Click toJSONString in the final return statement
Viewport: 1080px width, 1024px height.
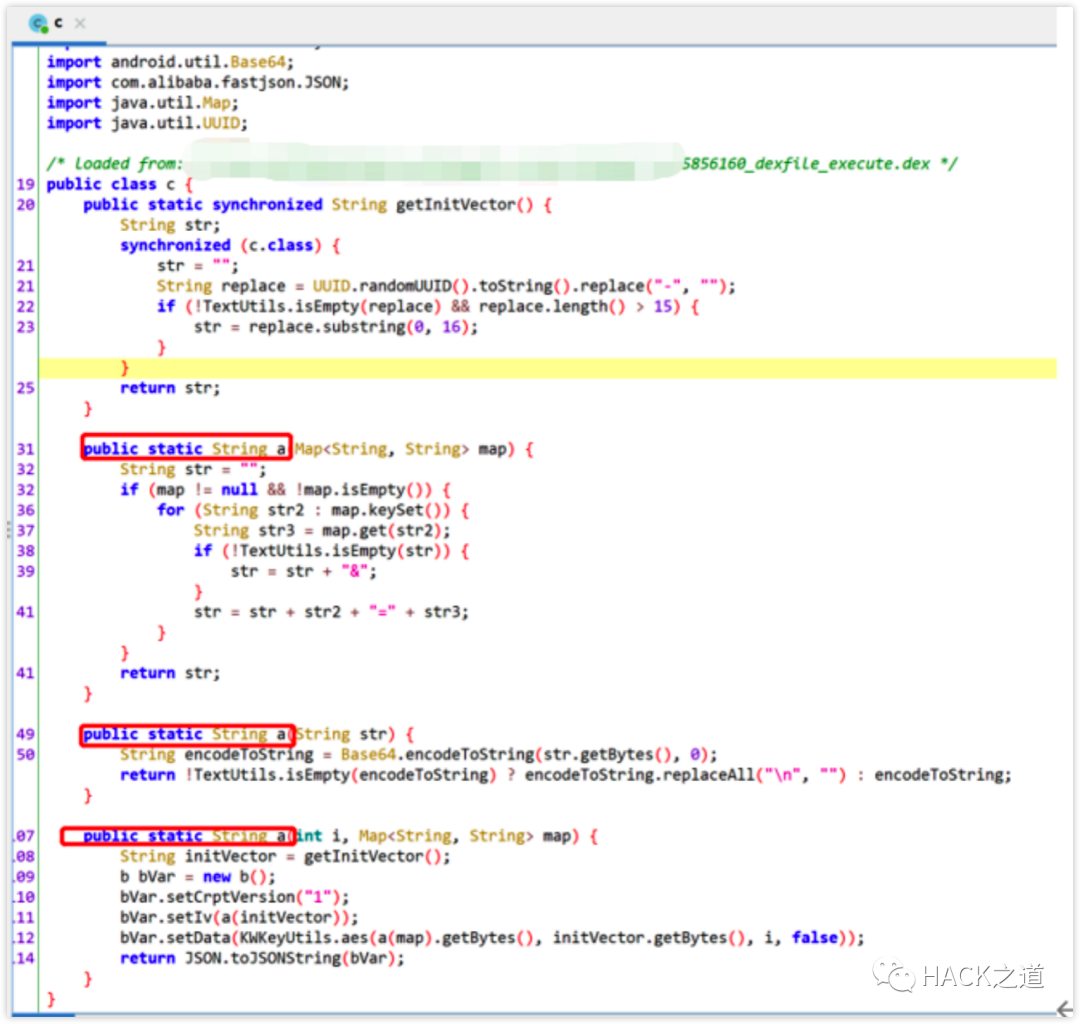[274, 958]
